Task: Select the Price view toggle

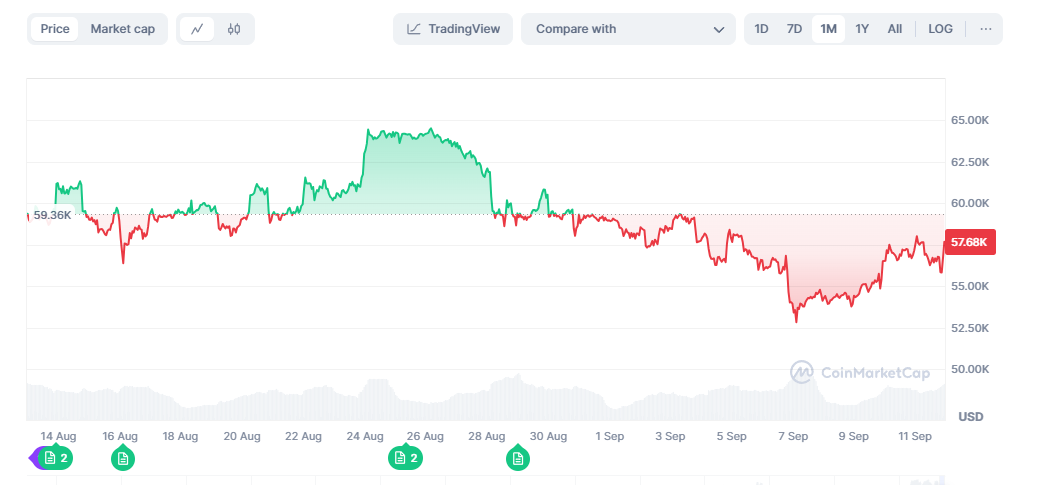Action: [55, 29]
